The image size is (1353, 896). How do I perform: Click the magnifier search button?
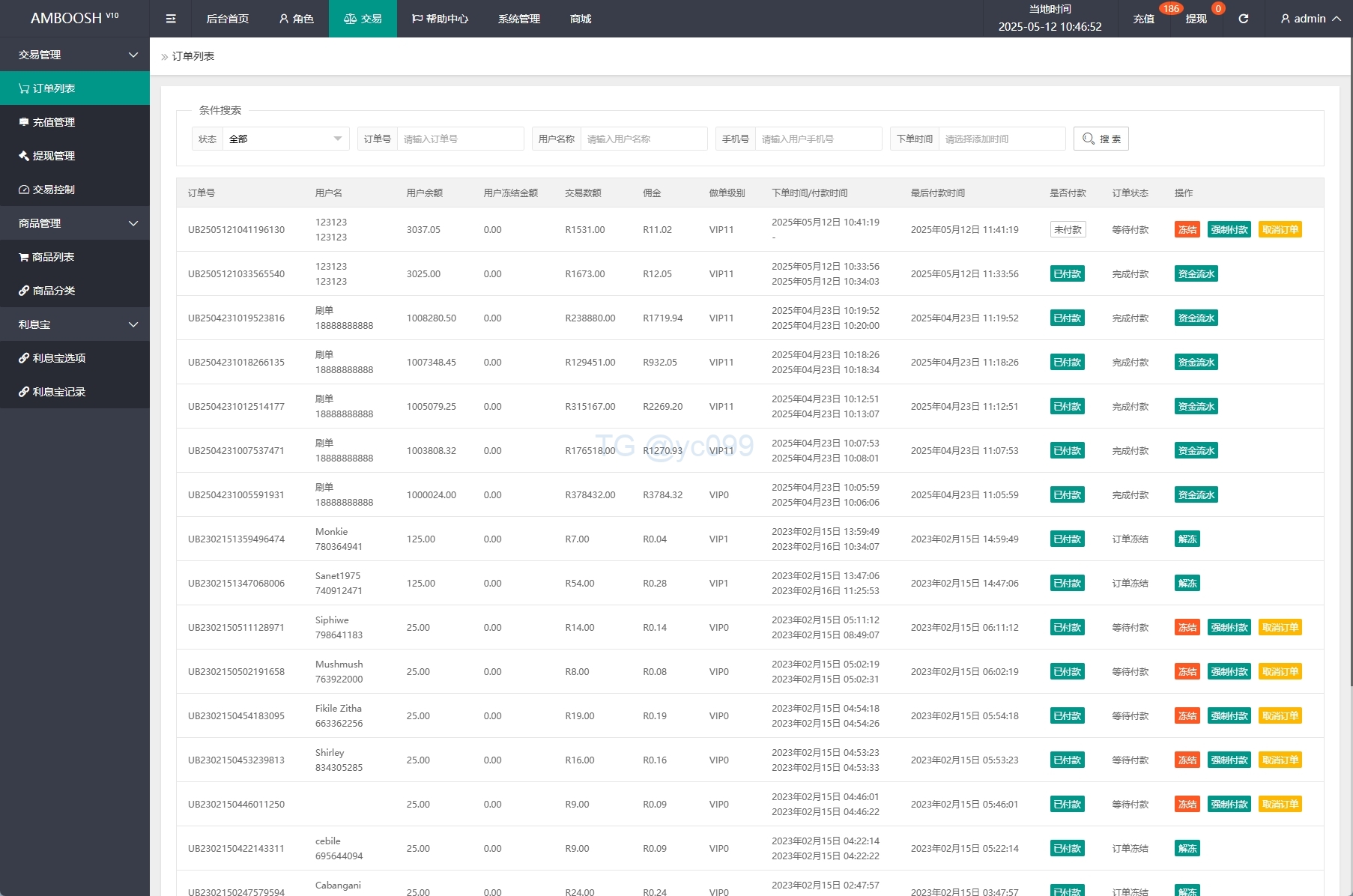(x=1101, y=139)
